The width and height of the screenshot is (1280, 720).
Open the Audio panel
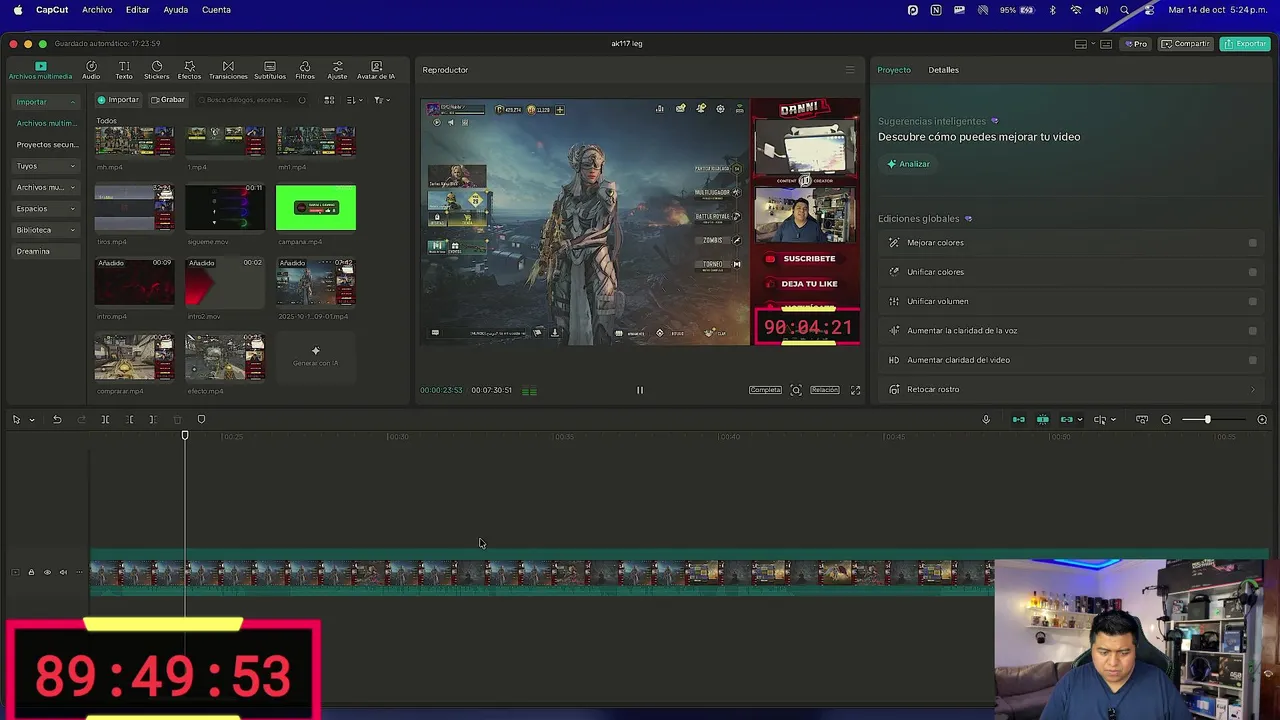tap(91, 70)
